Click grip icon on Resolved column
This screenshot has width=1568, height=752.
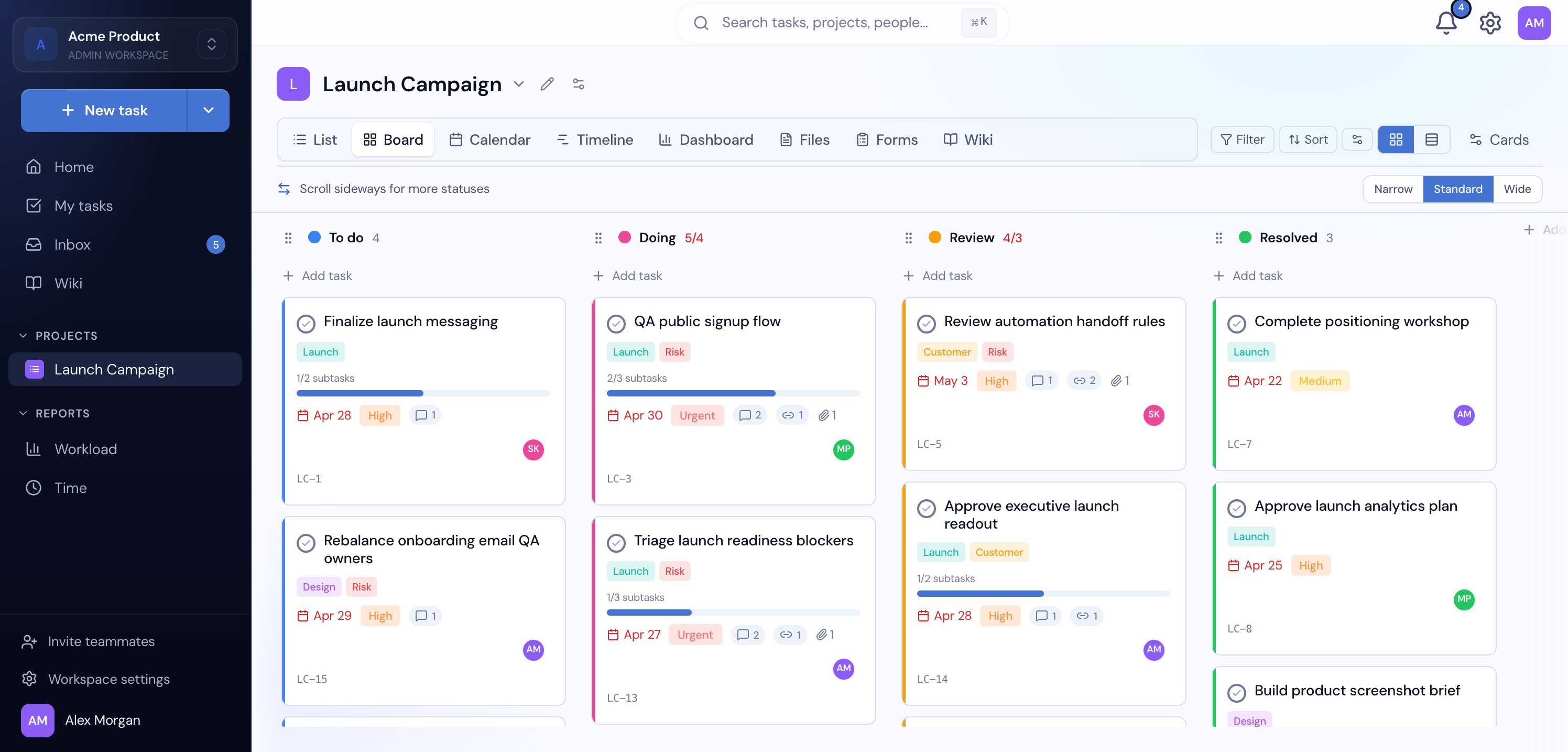tap(1218, 238)
